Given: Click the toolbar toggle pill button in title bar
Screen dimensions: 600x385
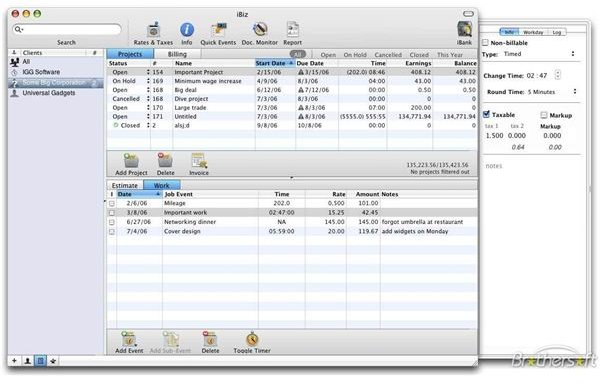Looking at the screenshot, I should pos(468,14).
